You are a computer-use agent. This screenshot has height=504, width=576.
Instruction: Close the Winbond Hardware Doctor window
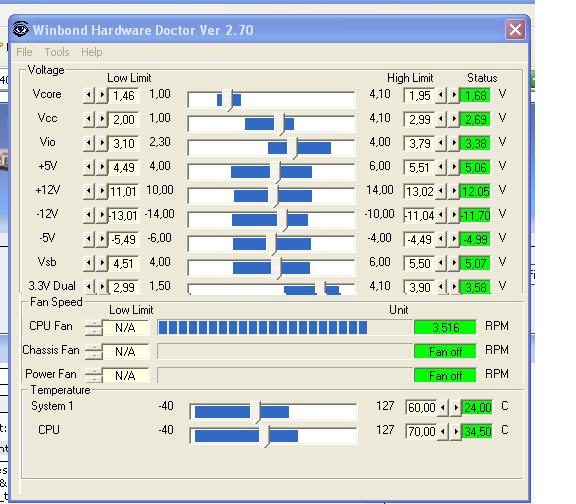pyautogui.click(x=515, y=29)
